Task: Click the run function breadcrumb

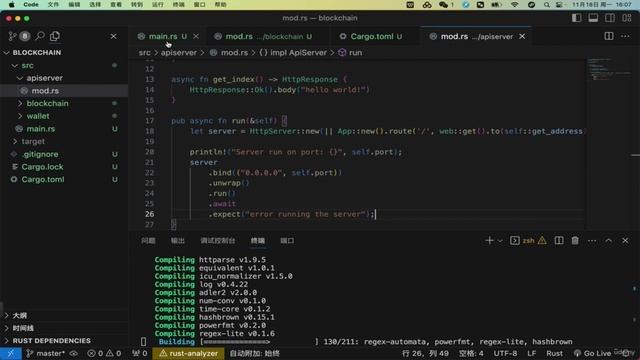Action: 351,53
